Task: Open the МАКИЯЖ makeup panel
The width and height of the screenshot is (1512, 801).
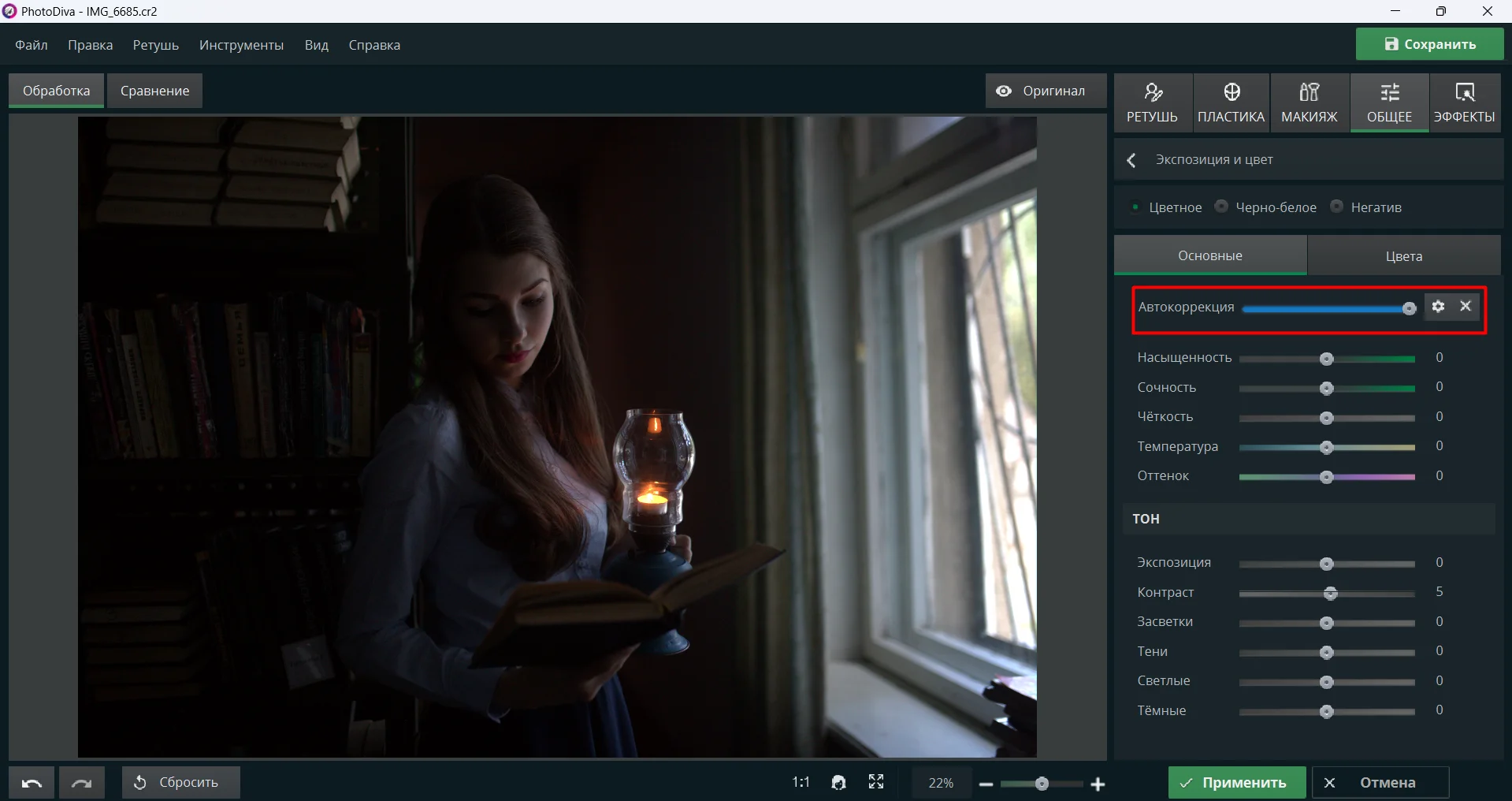Action: point(1310,102)
